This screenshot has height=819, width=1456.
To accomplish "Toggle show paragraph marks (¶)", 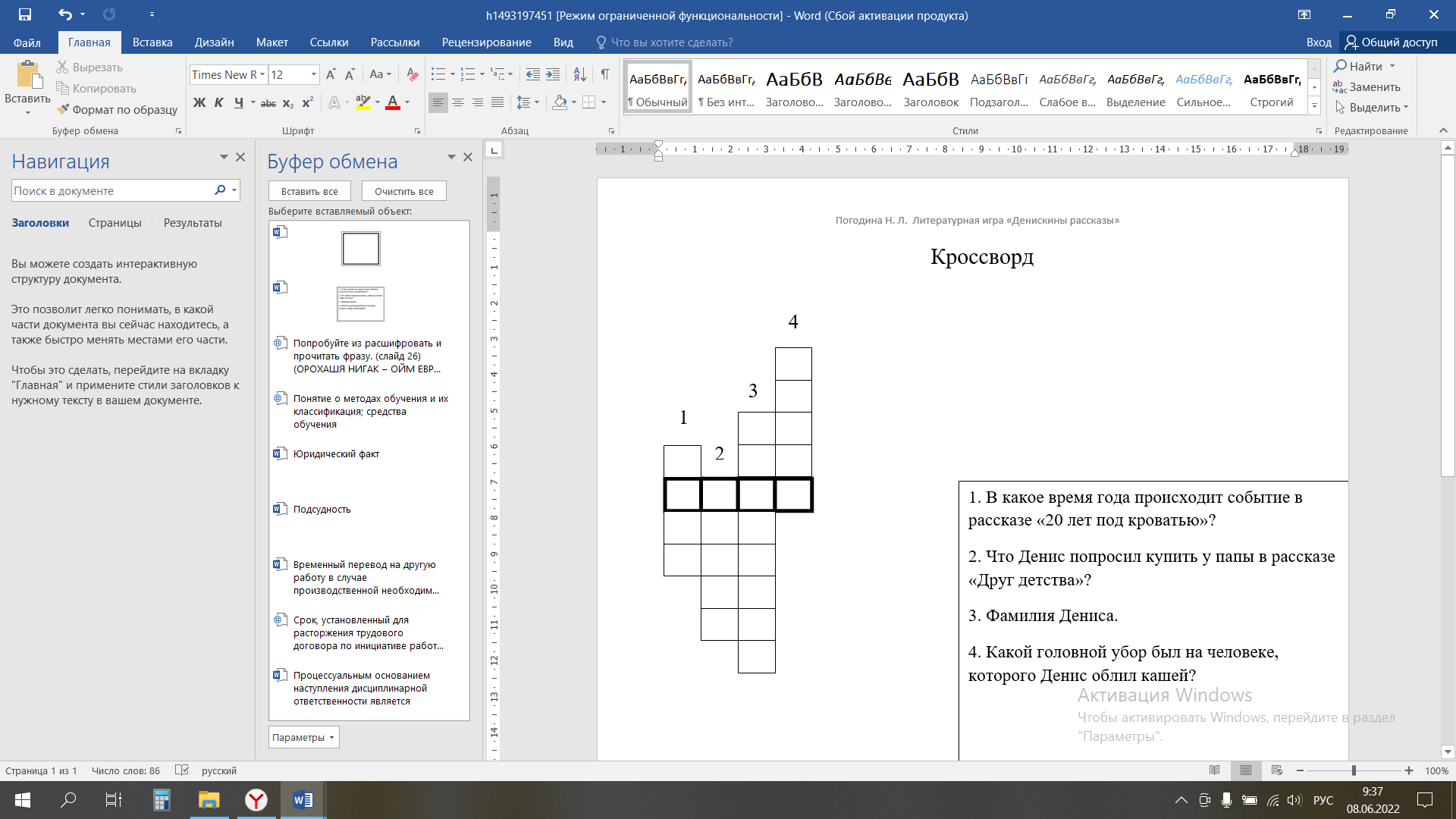I will tap(605, 74).
